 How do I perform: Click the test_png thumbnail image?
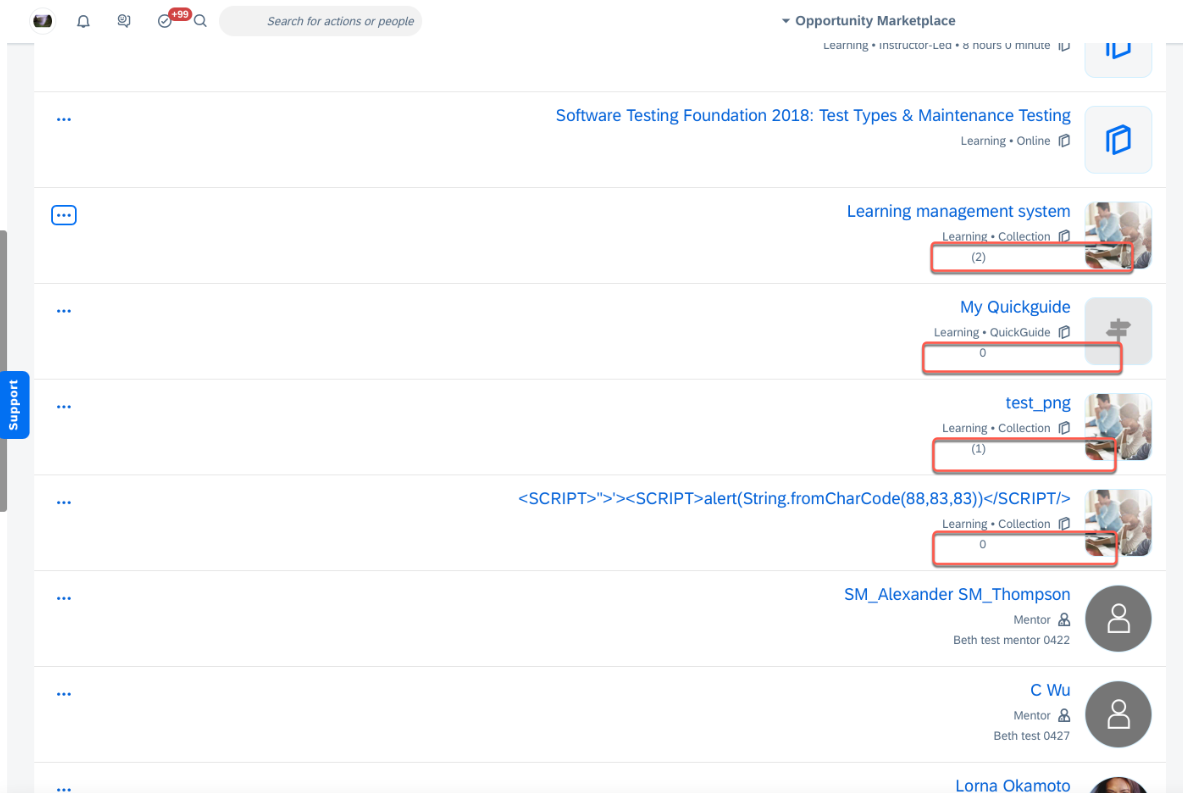pos(1118,427)
